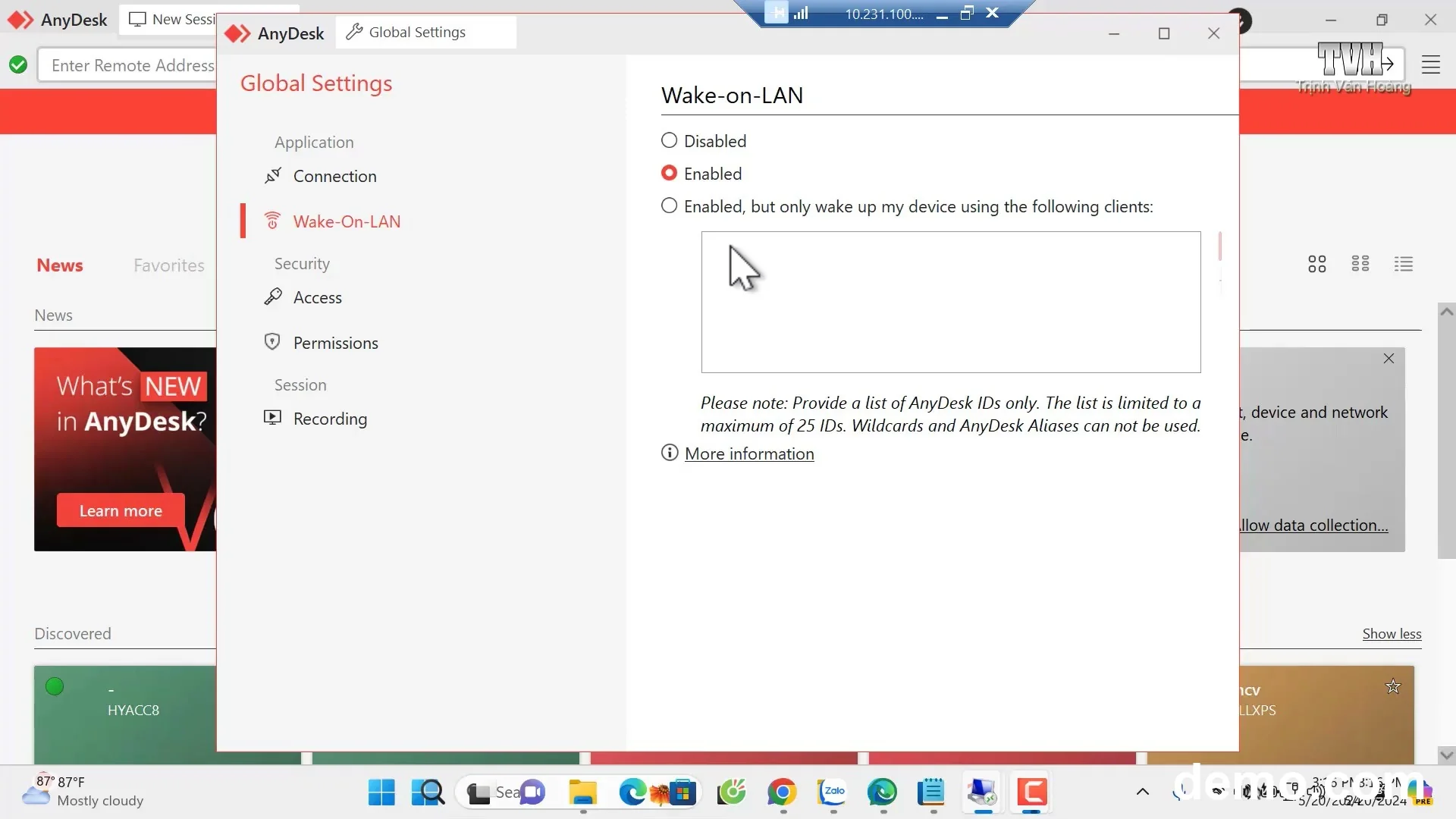Select Wake-On-LAN in the settings sidebar

tap(332, 221)
